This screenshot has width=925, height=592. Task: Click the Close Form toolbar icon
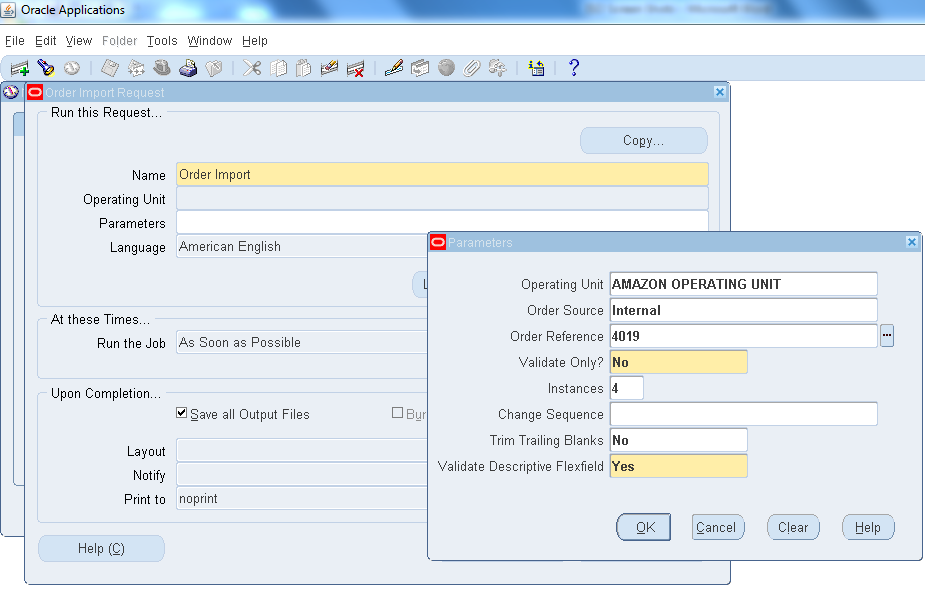coord(214,68)
